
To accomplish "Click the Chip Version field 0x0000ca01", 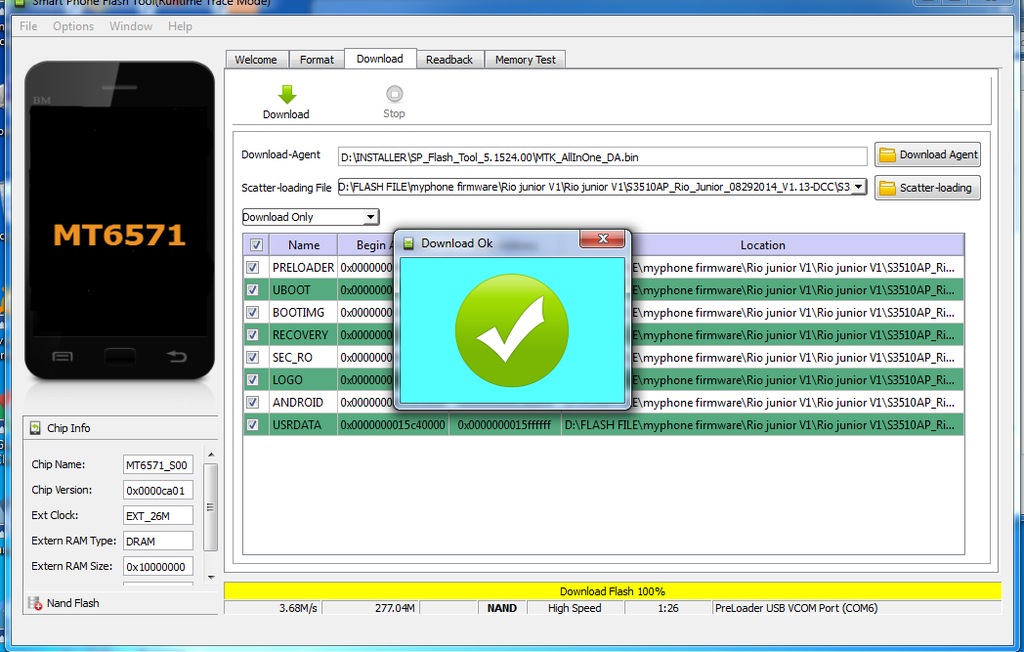I will 158,490.
